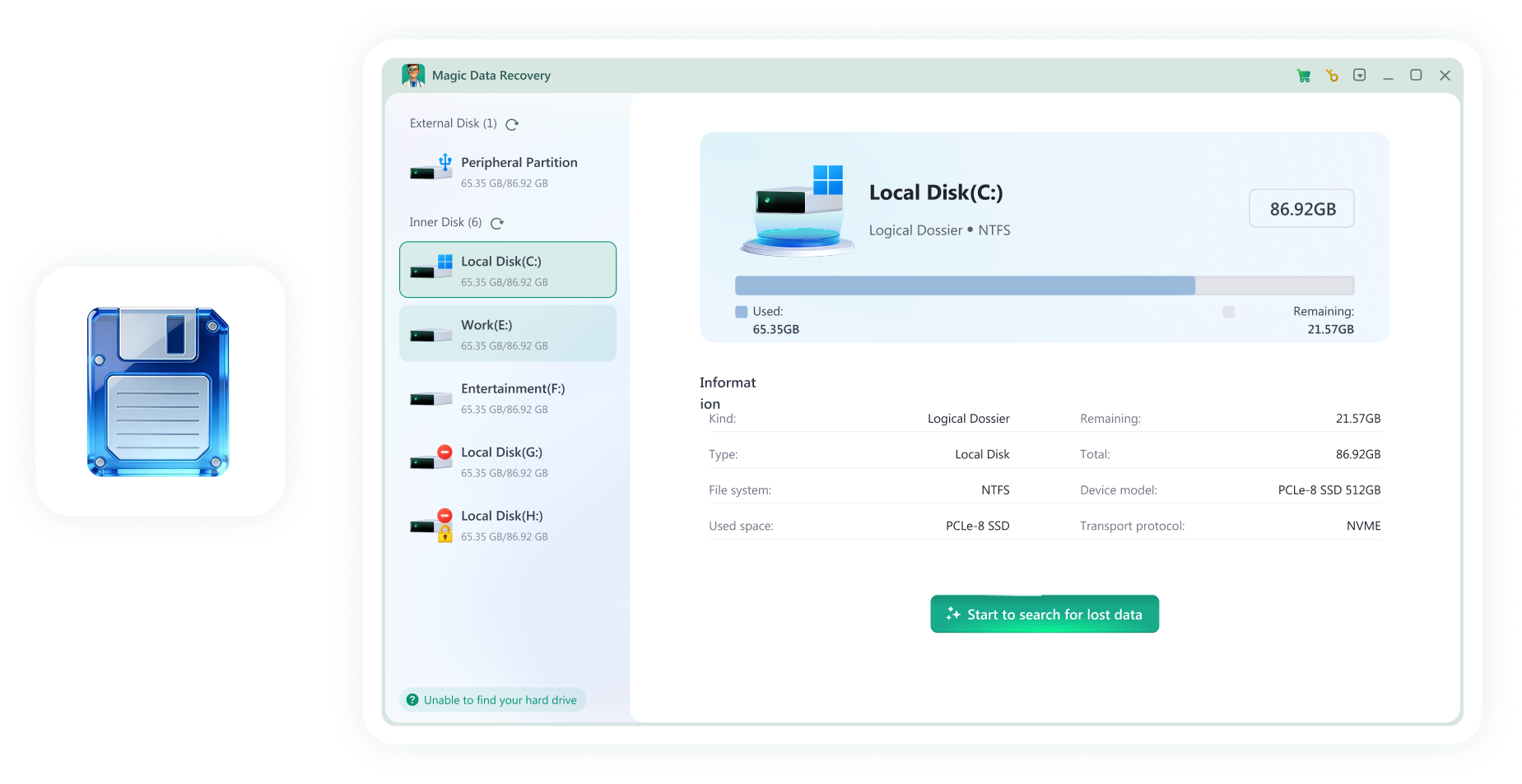Viewport: 1522px width, 784px height.
Task: Click the Magic Data Recovery app logo
Action: coord(413,76)
